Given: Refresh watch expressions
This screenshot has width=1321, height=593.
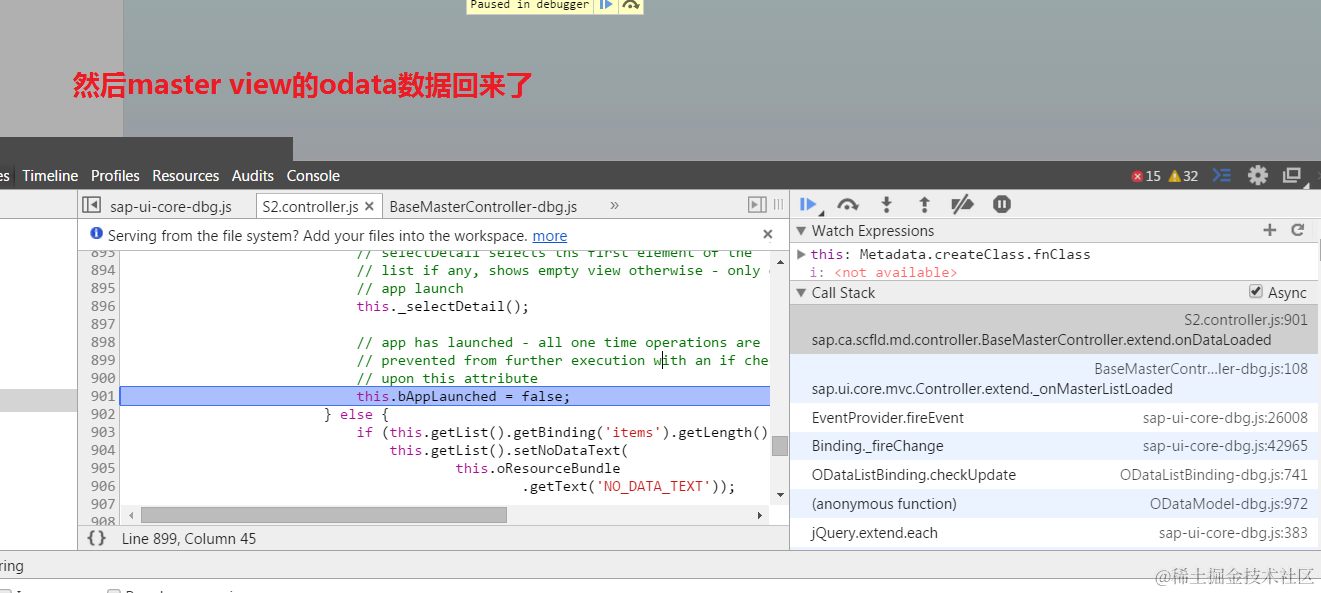Looking at the screenshot, I should coord(1298,230).
